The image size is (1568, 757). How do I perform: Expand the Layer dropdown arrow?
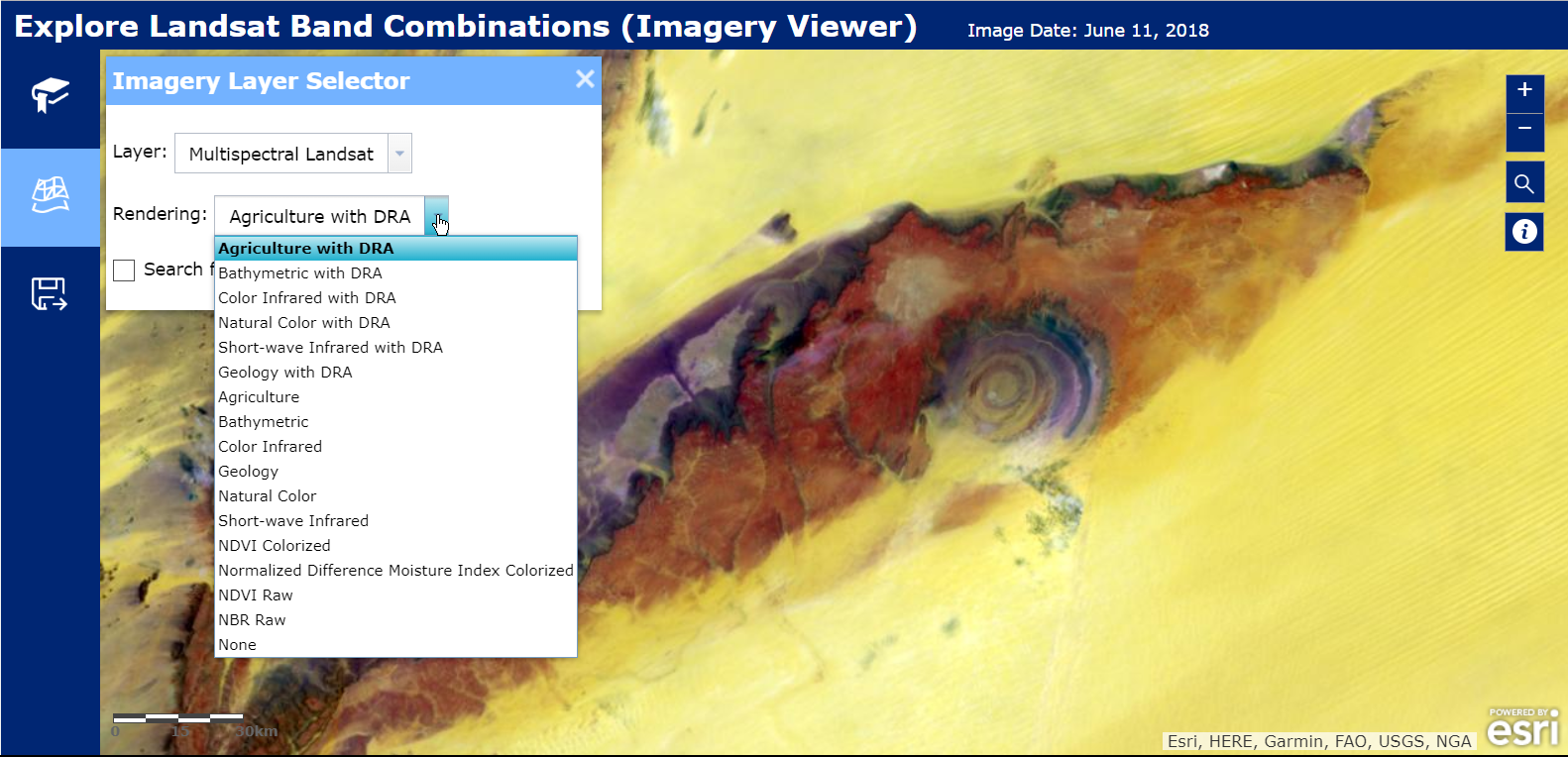[x=399, y=154]
